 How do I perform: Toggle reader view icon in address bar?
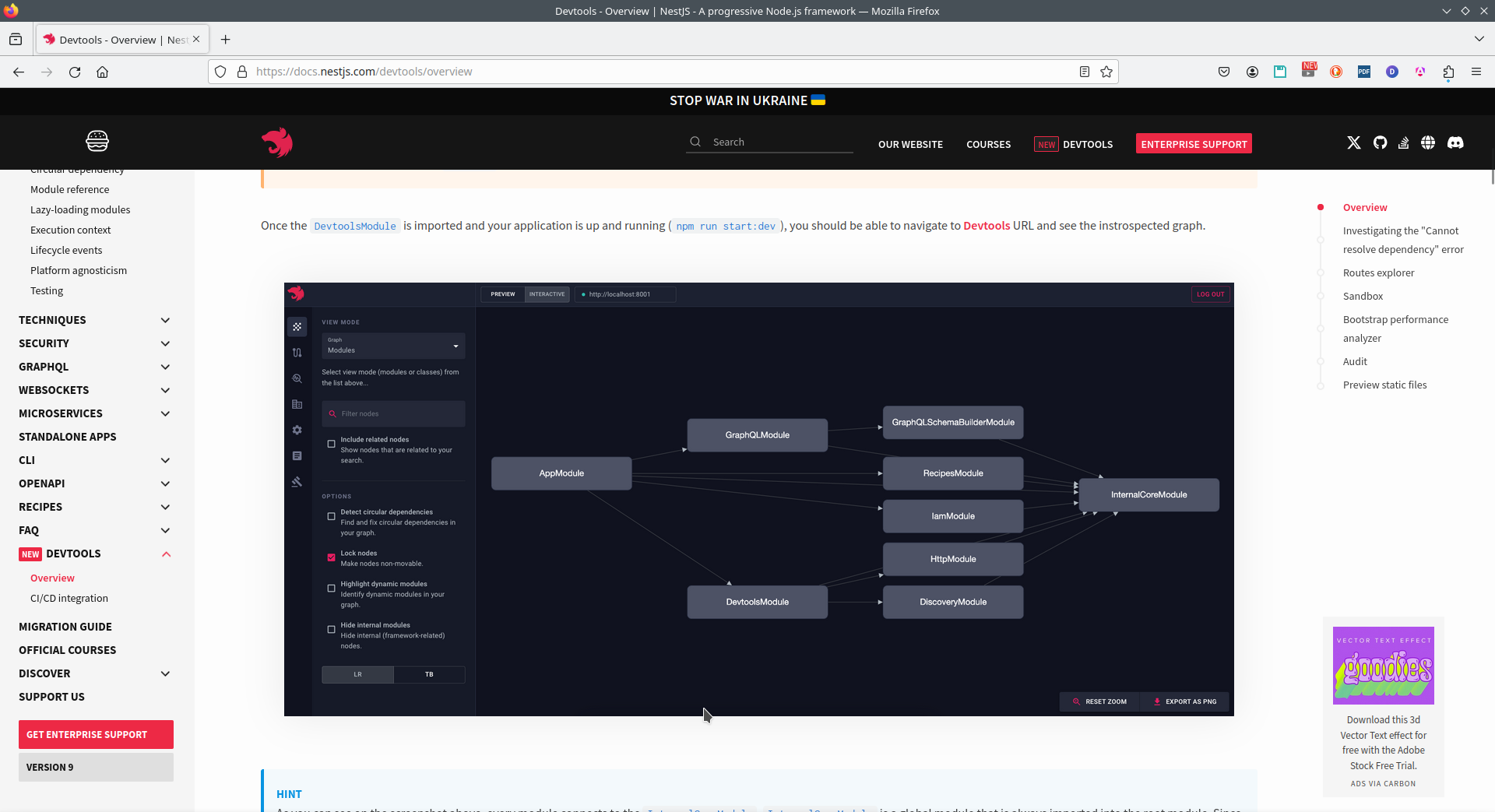coord(1084,72)
